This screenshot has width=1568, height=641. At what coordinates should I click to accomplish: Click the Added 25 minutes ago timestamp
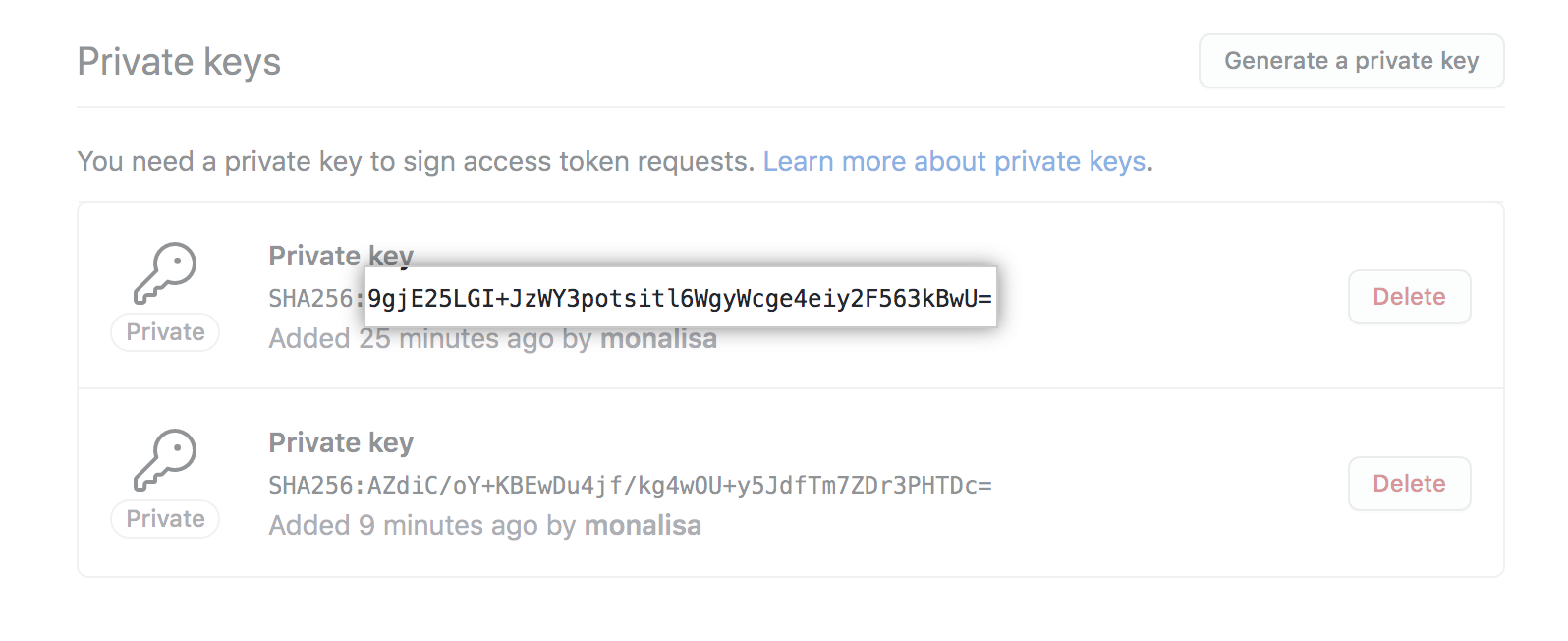click(413, 338)
